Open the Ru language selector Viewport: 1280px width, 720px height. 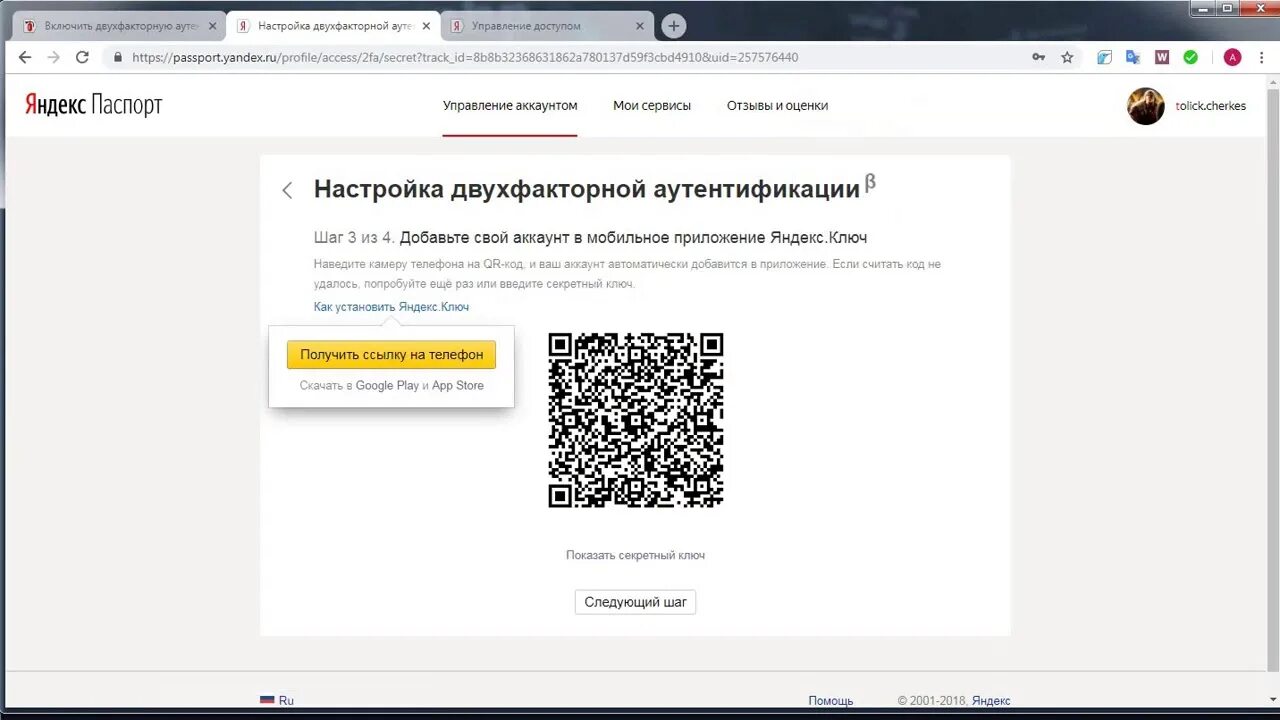[277, 701]
